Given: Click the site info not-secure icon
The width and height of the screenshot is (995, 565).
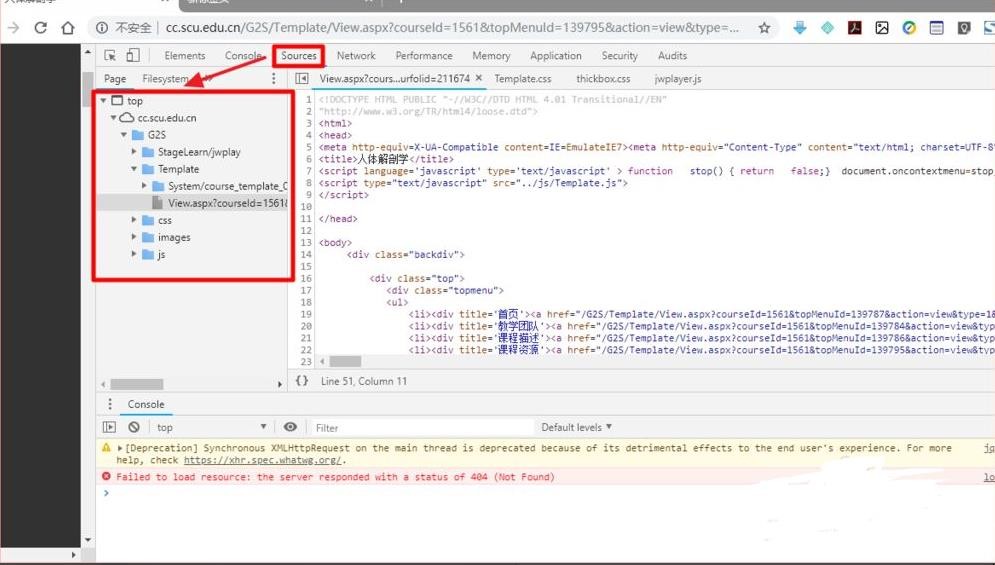Looking at the screenshot, I should (x=102, y=28).
